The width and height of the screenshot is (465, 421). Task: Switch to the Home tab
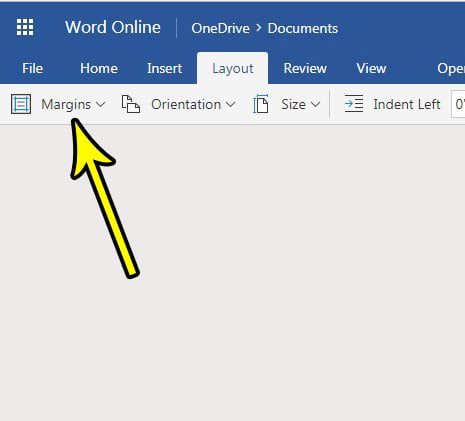pyautogui.click(x=99, y=68)
